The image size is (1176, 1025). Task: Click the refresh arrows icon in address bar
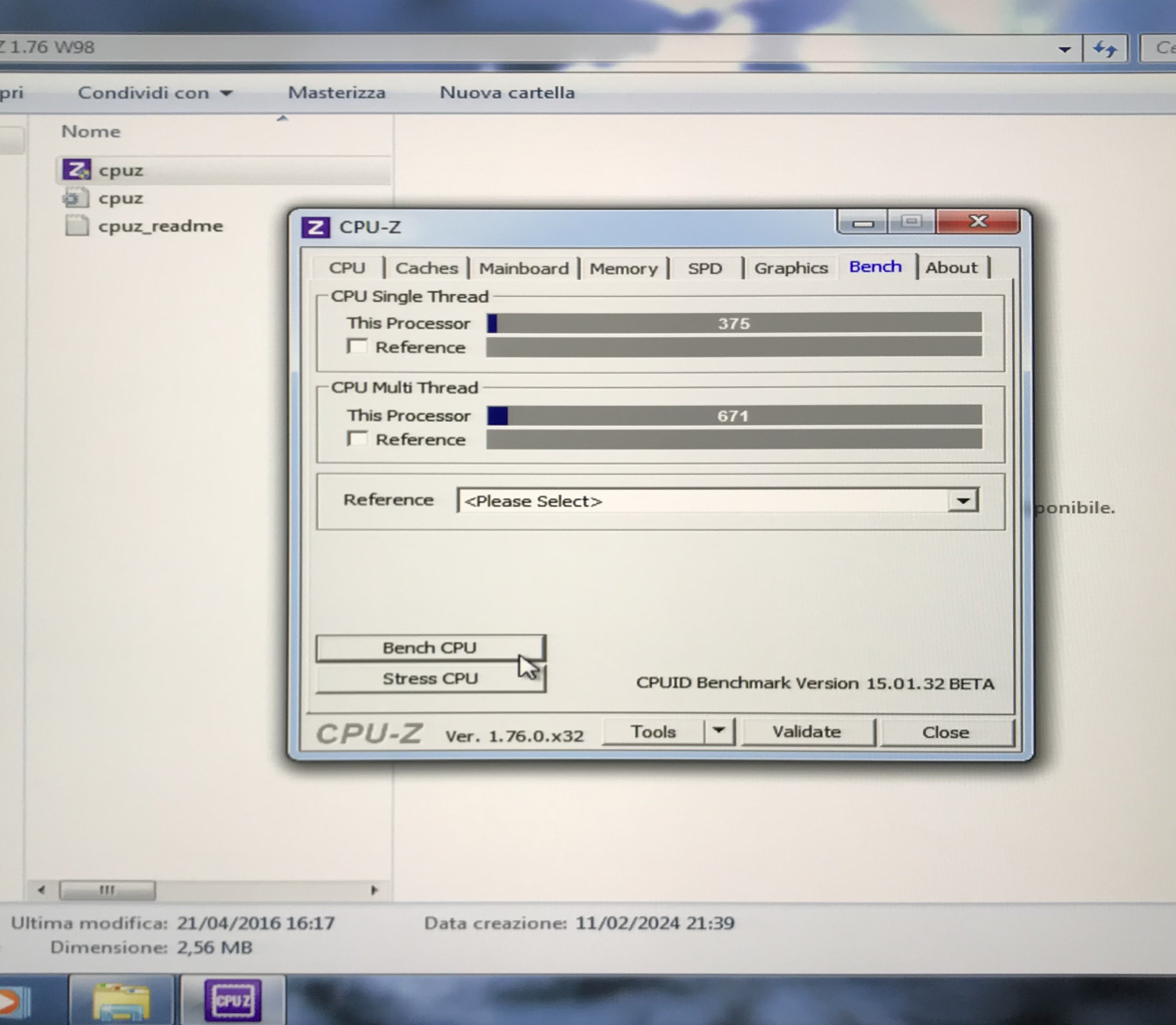pos(1105,49)
